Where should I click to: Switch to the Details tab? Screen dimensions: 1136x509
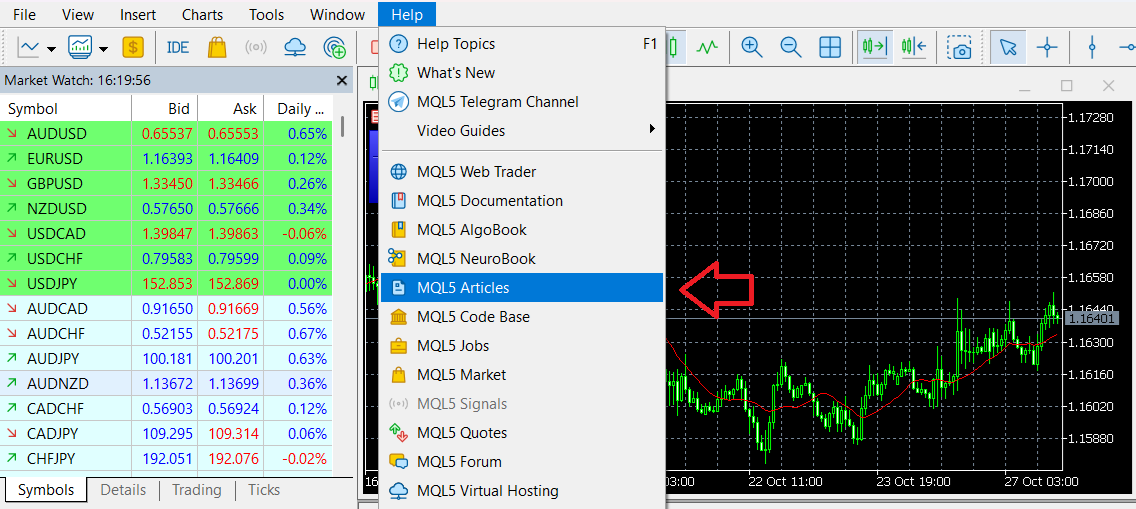tap(123, 490)
